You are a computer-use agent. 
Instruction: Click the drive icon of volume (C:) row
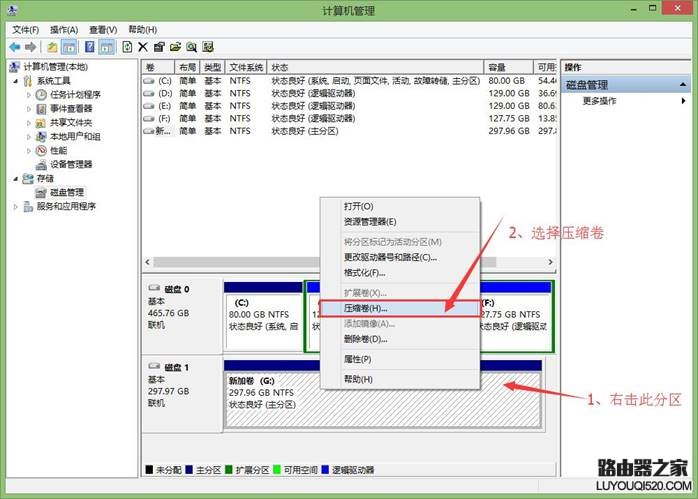pos(149,81)
